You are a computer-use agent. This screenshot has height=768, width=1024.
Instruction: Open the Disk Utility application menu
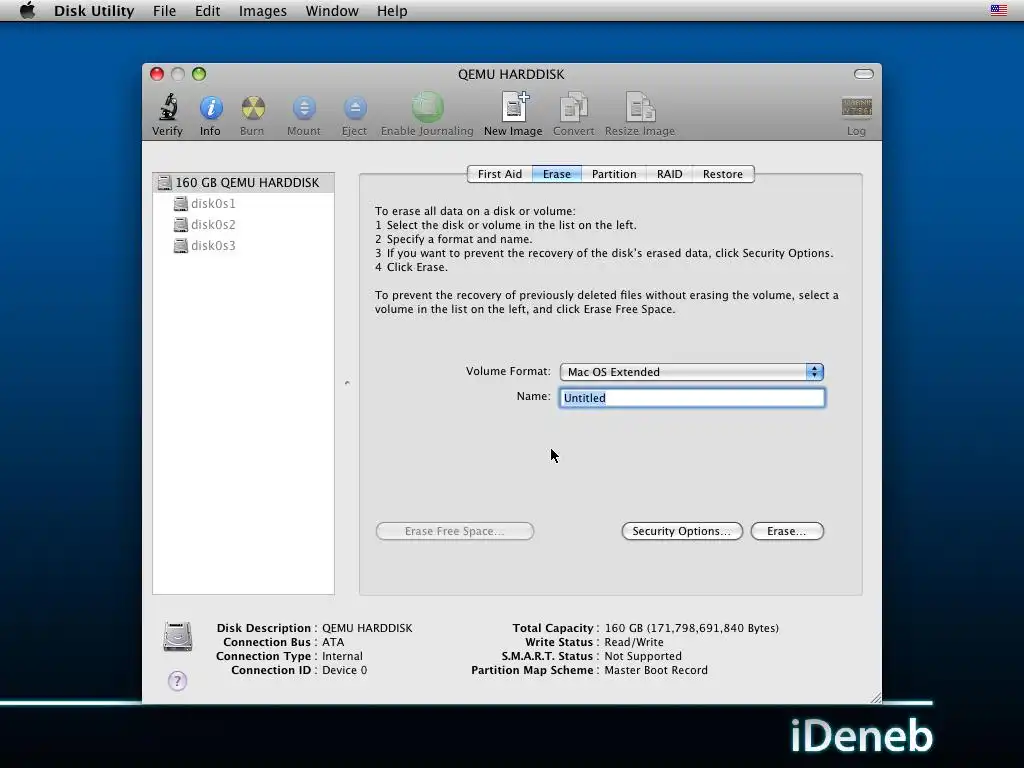pyautogui.click(x=94, y=10)
